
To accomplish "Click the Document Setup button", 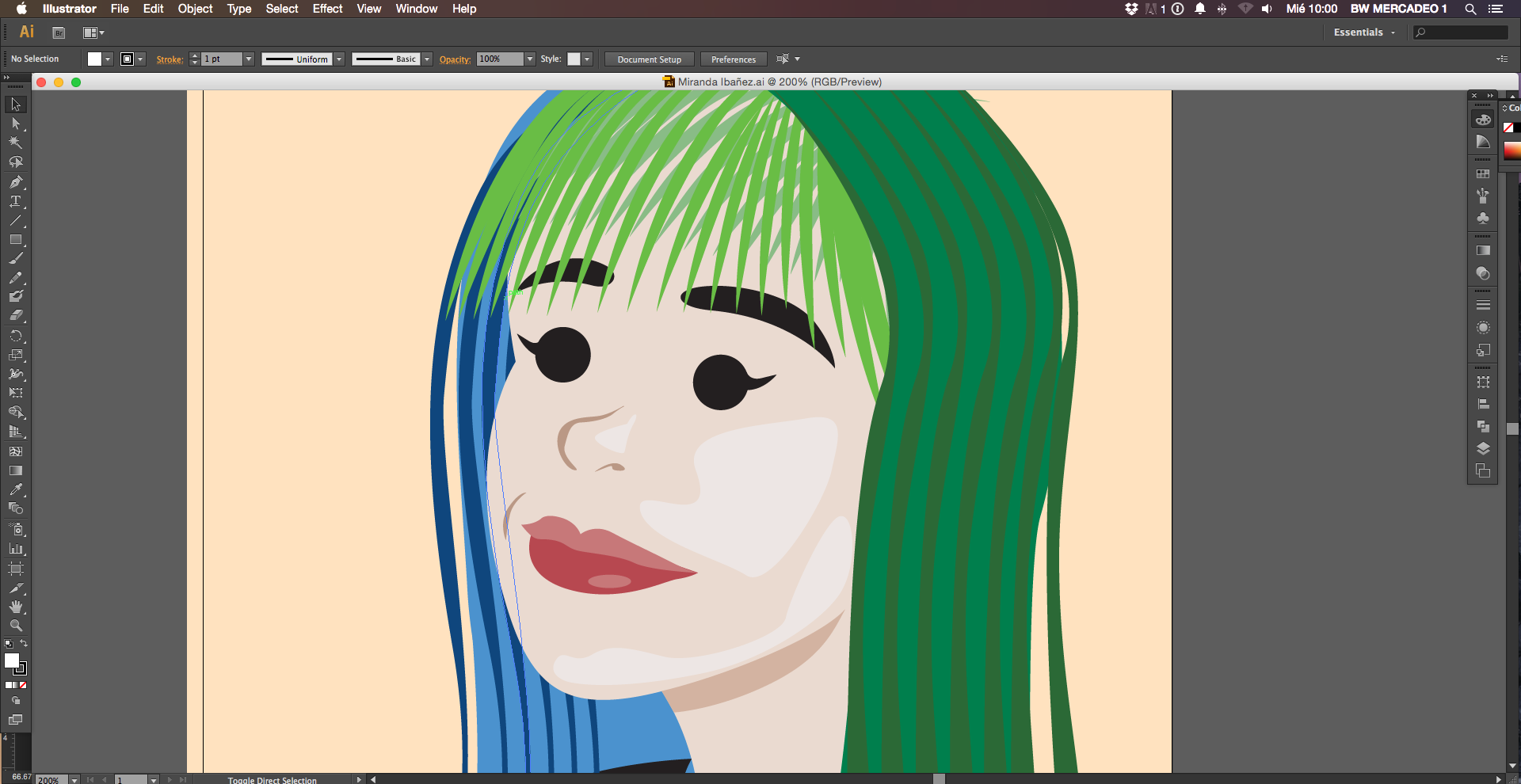I will coord(649,59).
